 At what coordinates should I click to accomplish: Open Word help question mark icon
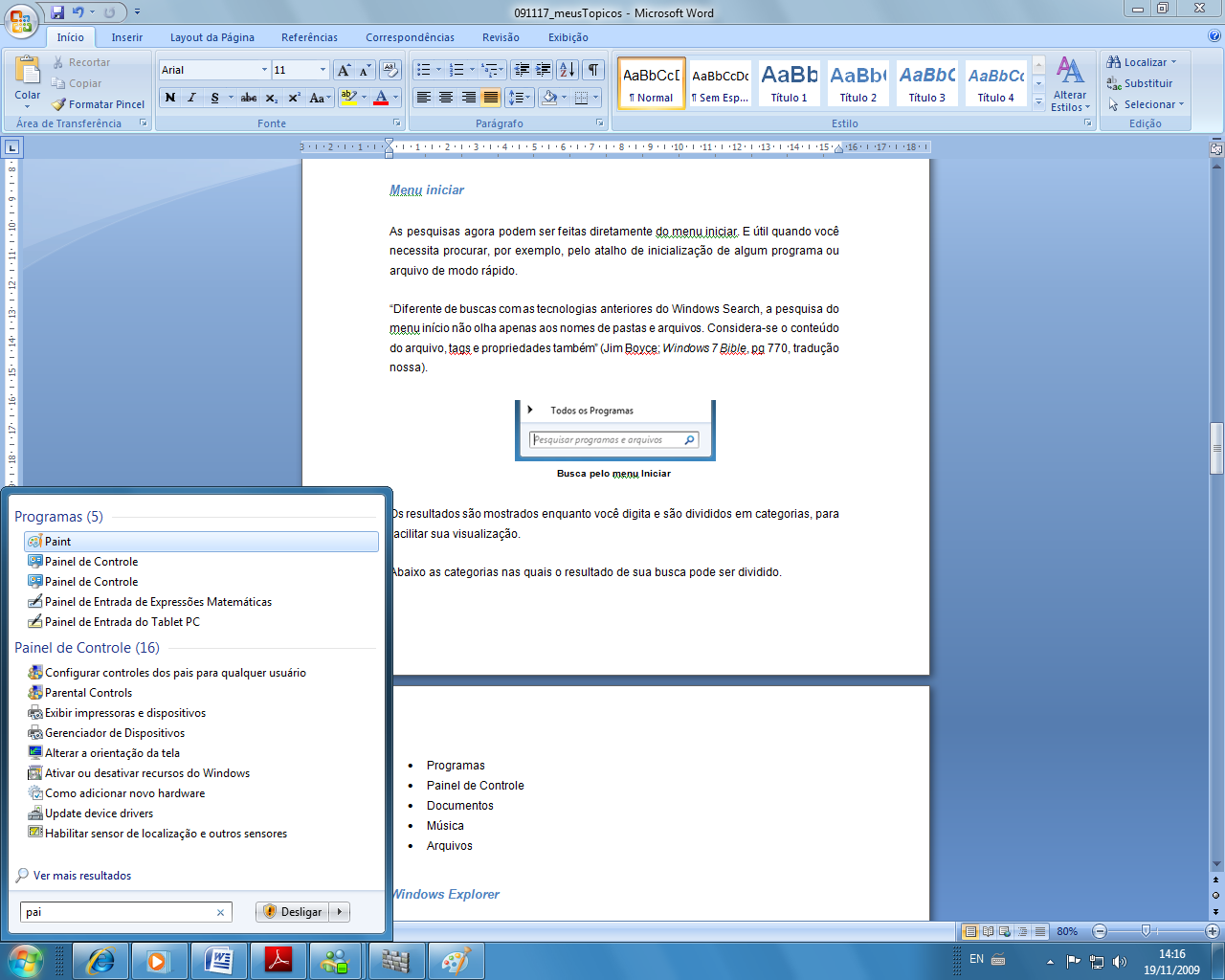point(1214,36)
